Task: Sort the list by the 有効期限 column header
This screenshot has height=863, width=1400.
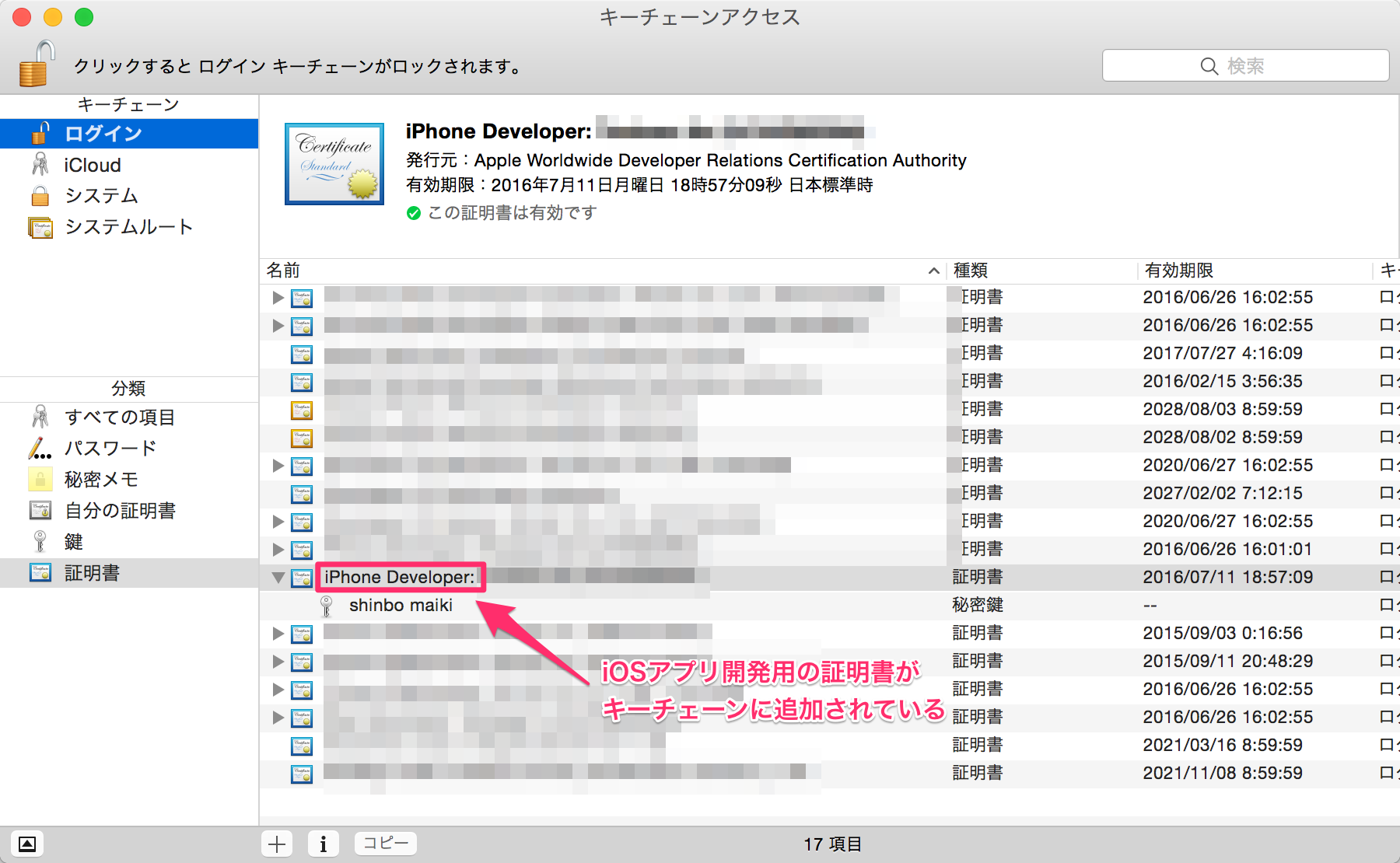Action: [1254, 271]
